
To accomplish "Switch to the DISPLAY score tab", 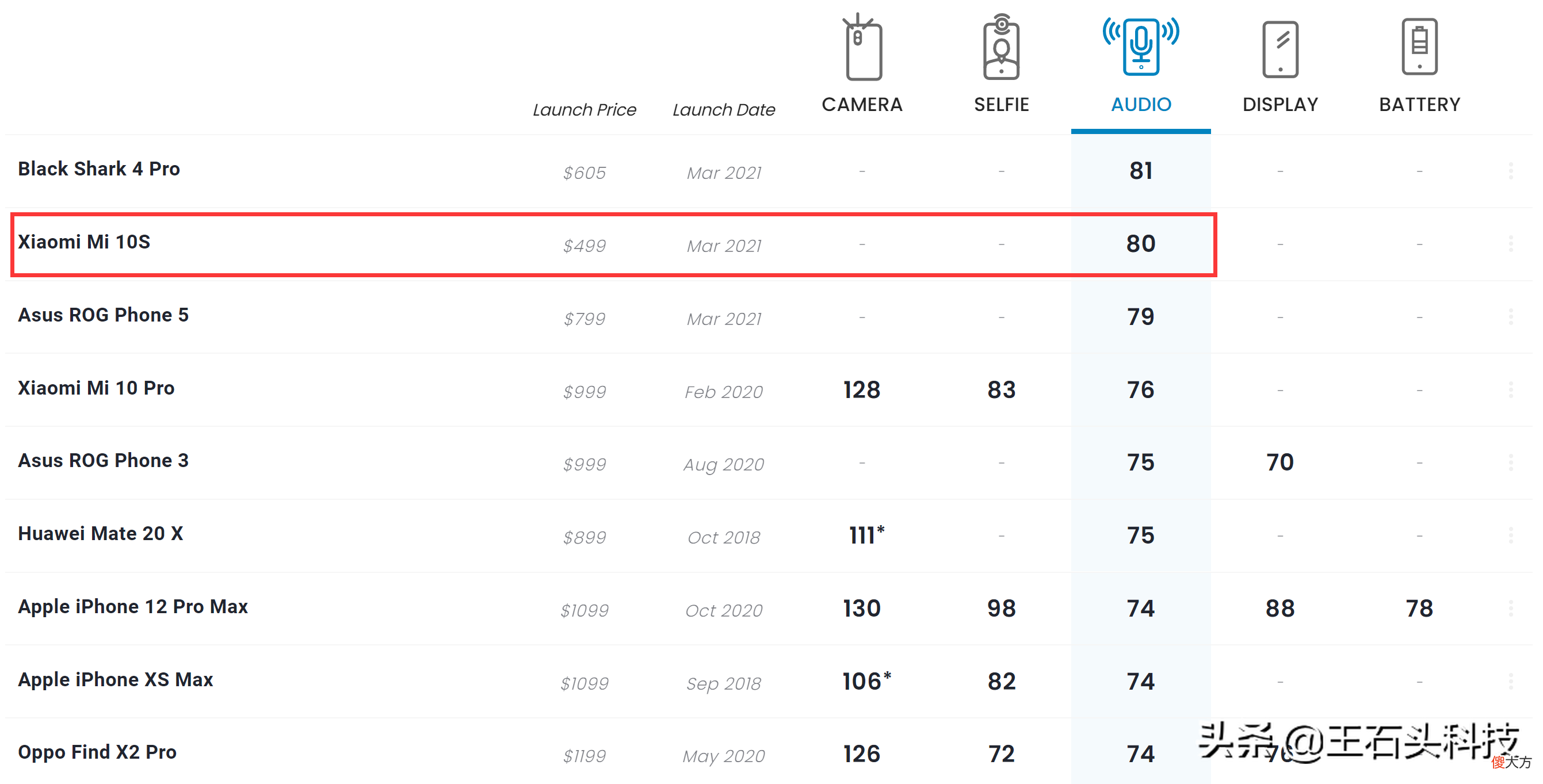I will (1280, 105).
